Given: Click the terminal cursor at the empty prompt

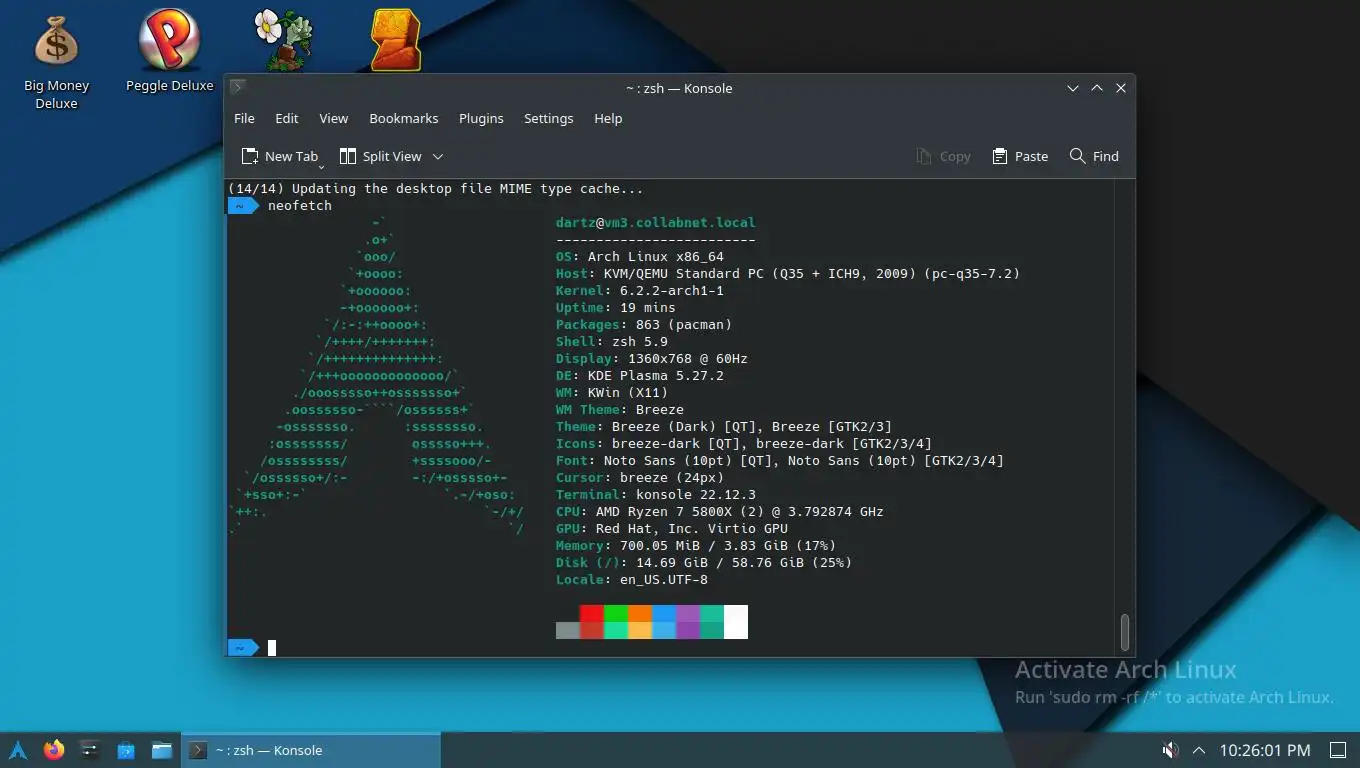Looking at the screenshot, I should (272, 648).
